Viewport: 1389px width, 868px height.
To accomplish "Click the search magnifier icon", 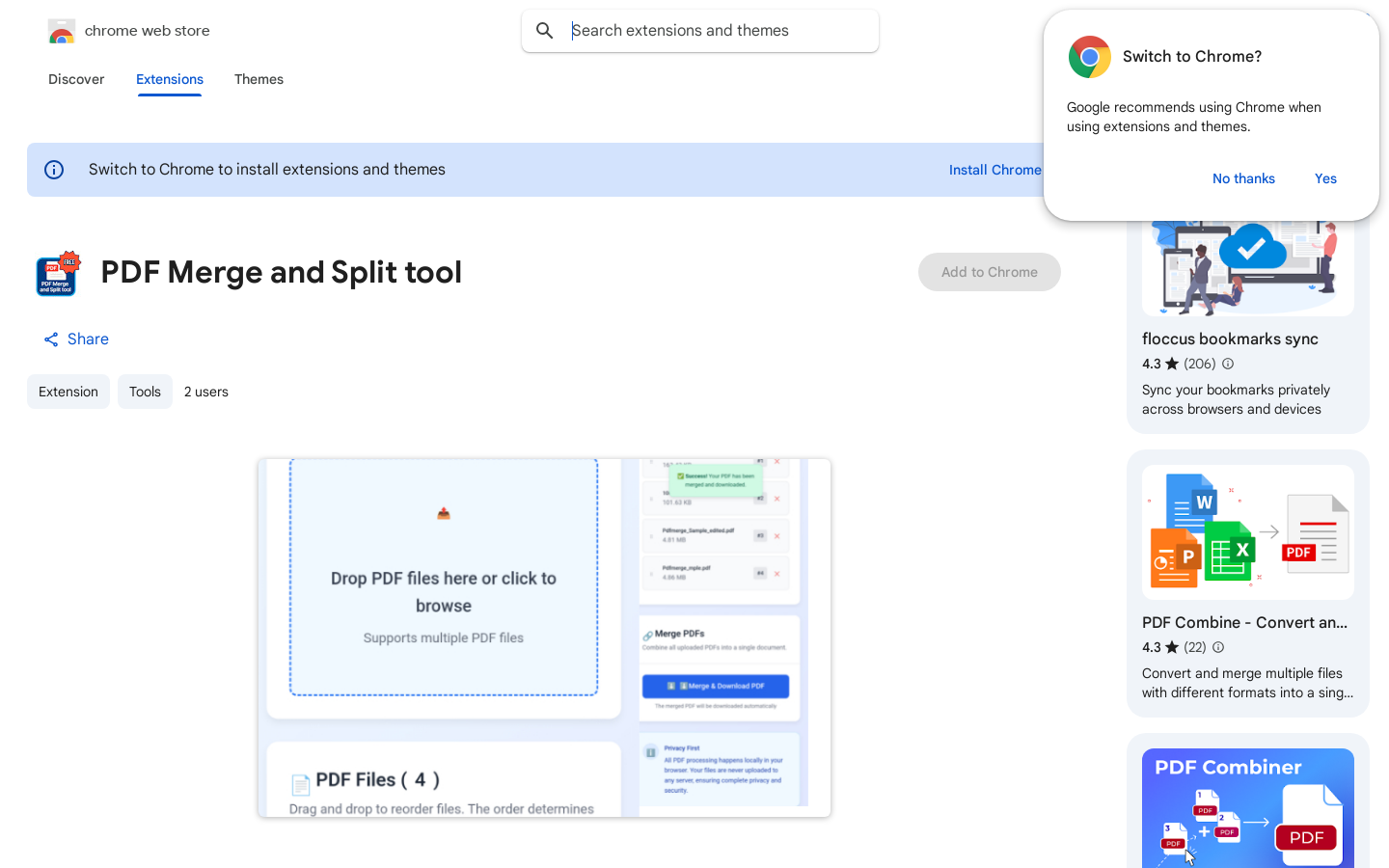I will (x=545, y=31).
